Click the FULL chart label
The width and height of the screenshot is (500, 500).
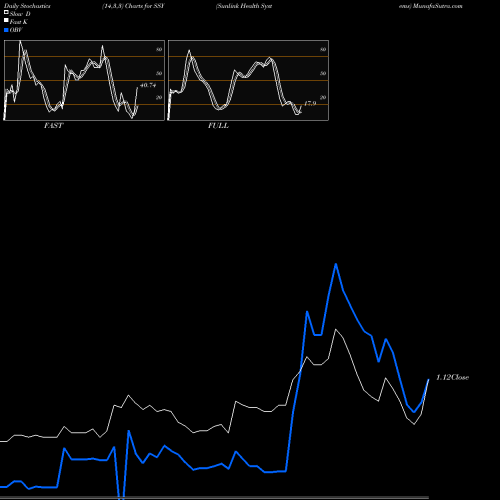click(218, 126)
